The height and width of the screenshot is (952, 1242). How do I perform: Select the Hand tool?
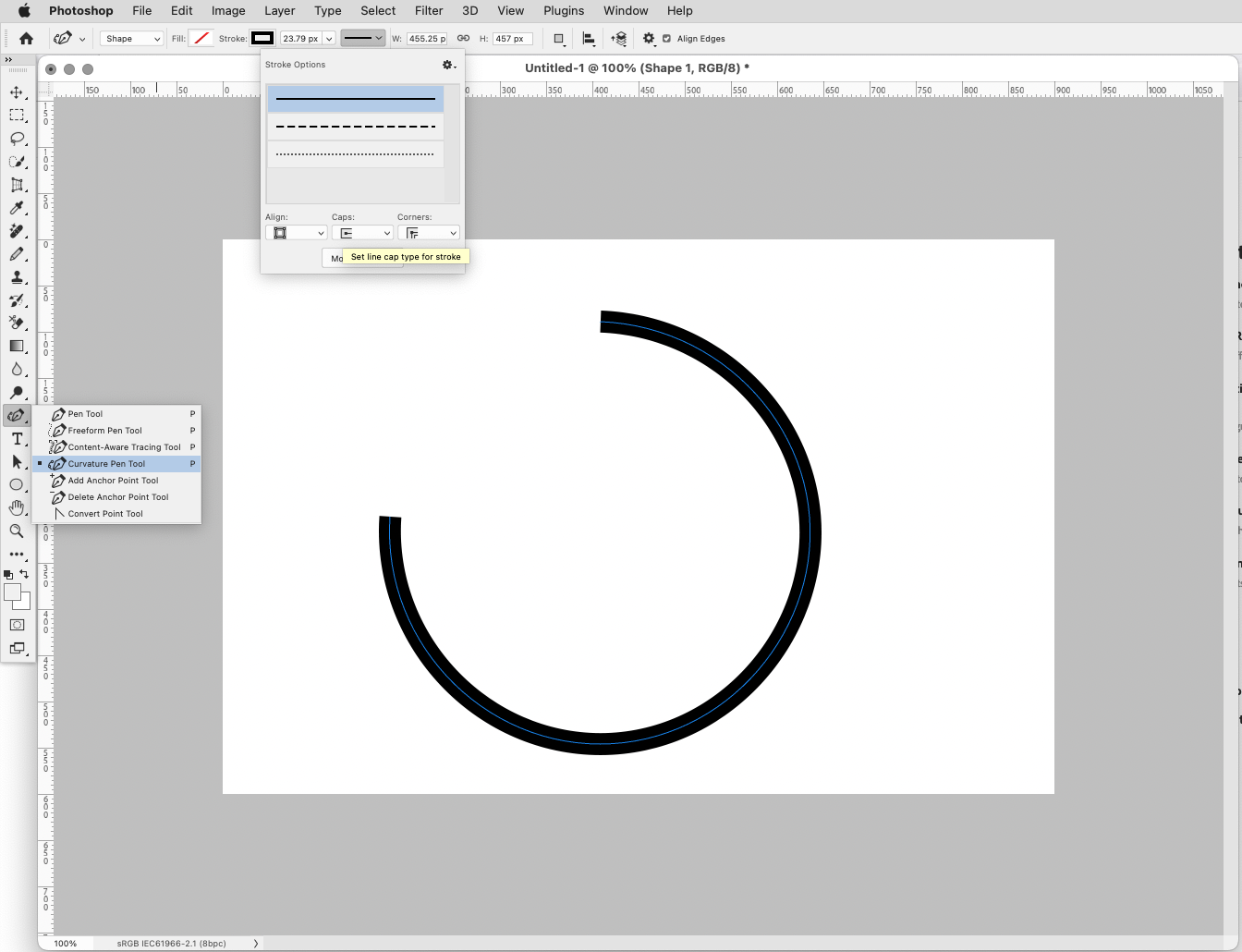(17, 507)
